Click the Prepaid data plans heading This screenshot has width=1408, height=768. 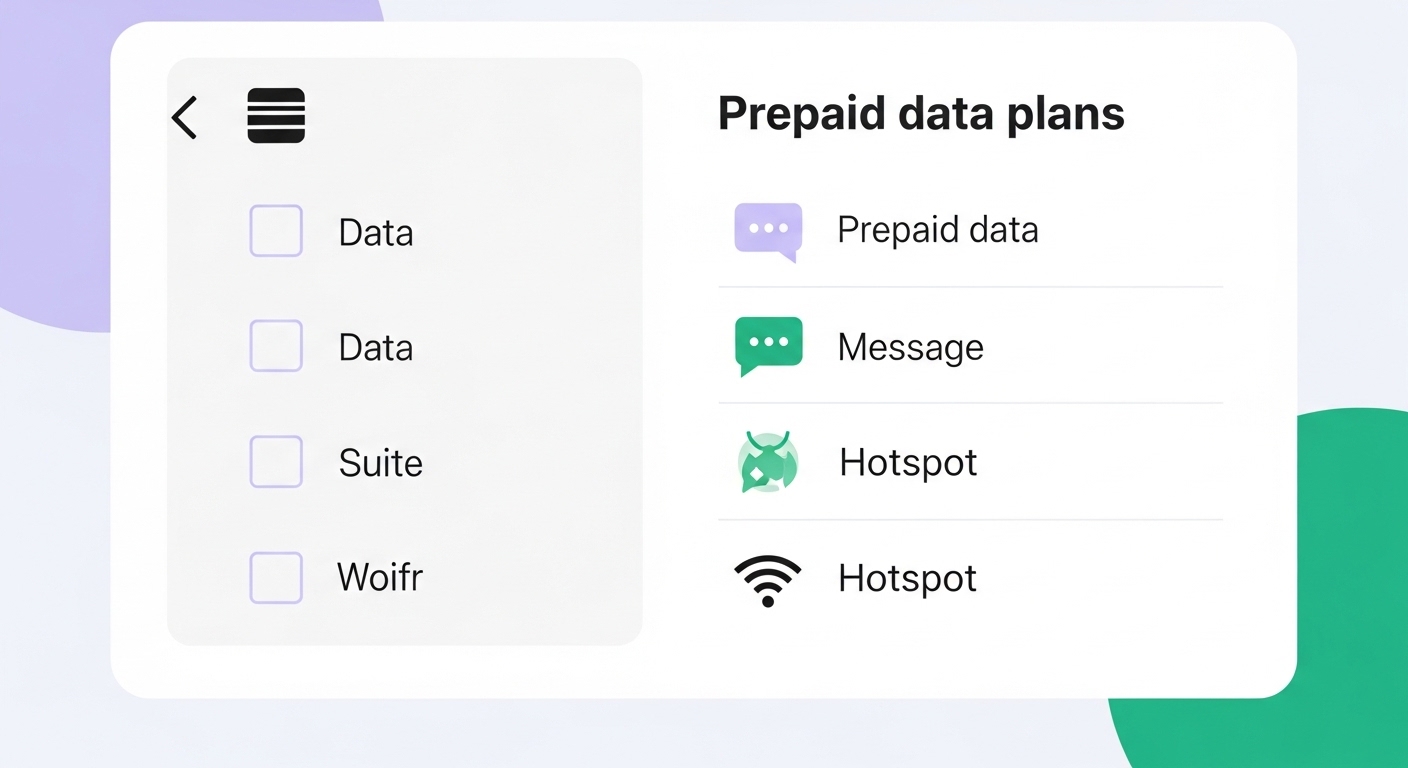(921, 114)
